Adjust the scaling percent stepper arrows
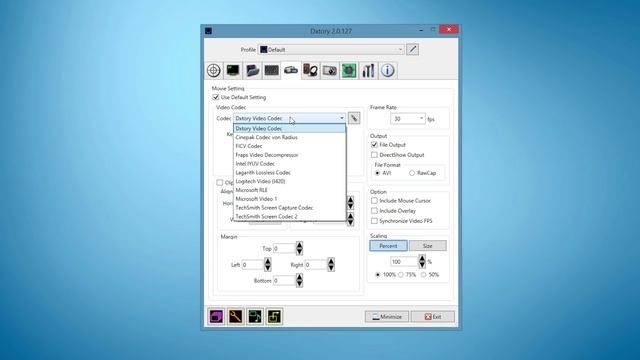 422,261
